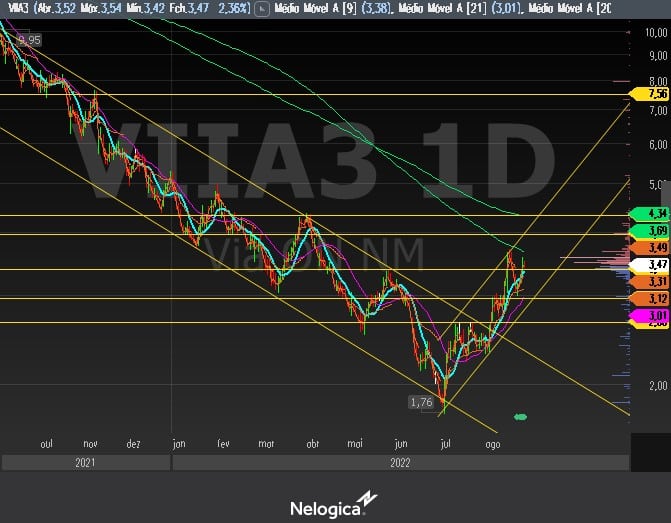Image resolution: width=671 pixels, height=523 pixels.
Task: Select the white 3,47 current price tag
Action: coord(652,265)
